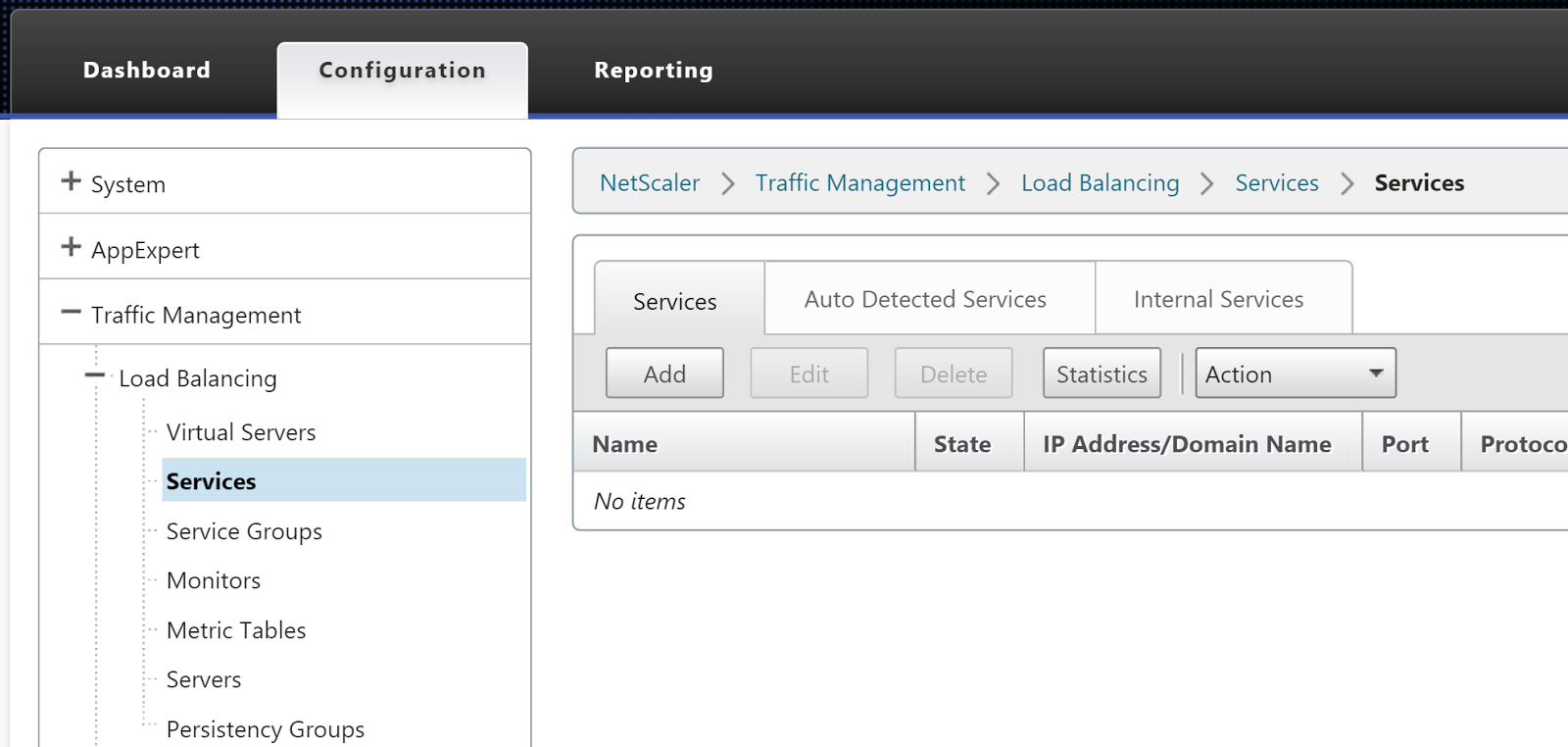Open Monitors in the tree
The width and height of the screenshot is (1568, 747).
[214, 580]
